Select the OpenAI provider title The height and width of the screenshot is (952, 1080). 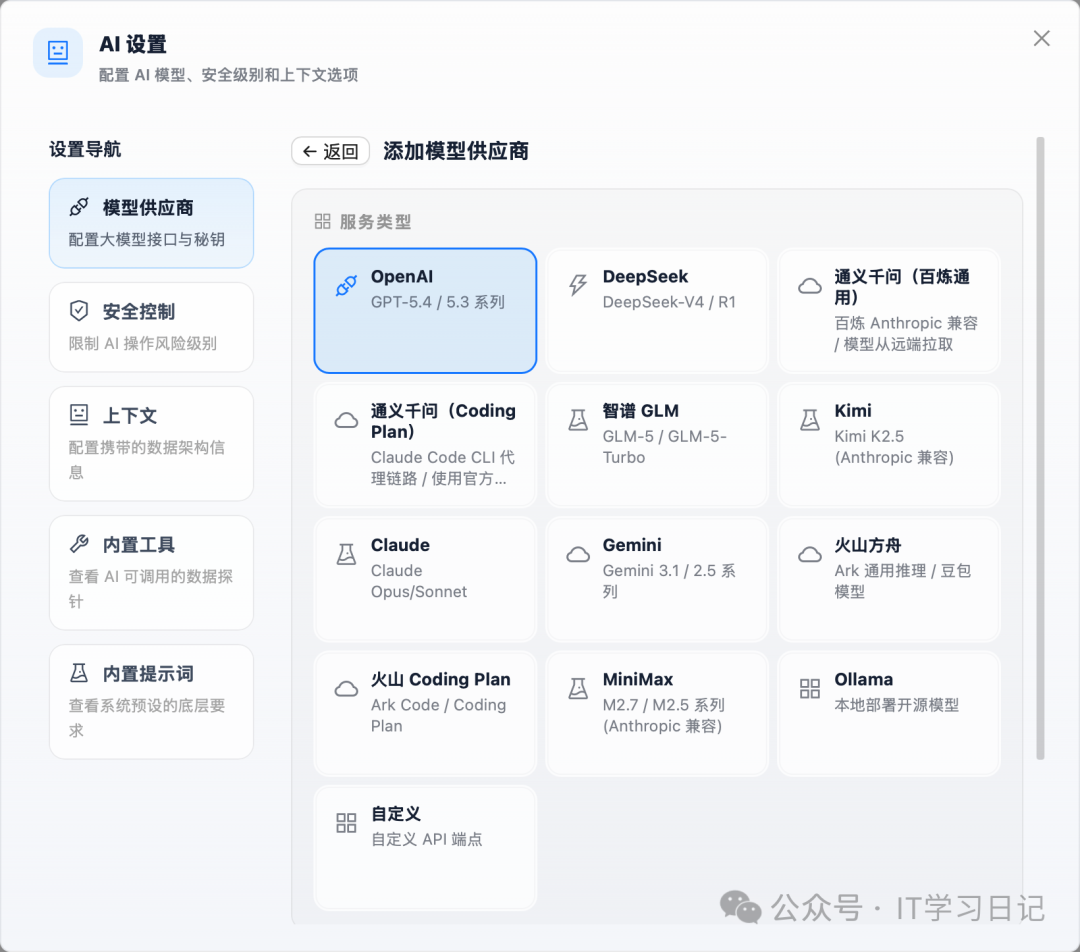click(402, 276)
